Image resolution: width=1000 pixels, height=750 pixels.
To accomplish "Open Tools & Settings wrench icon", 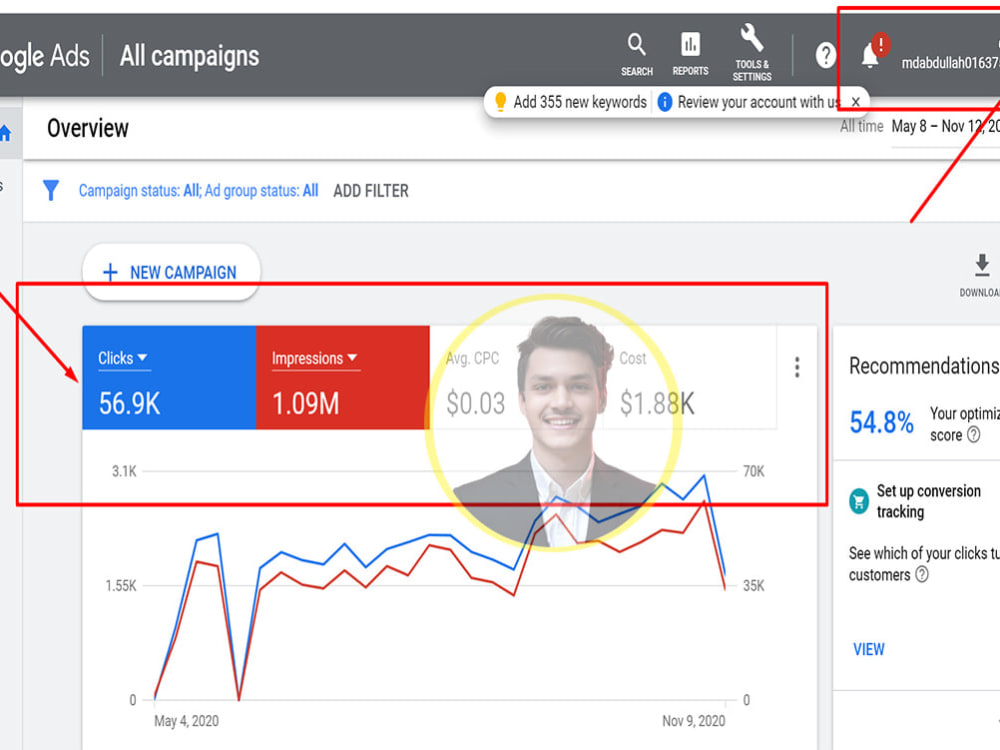I will [x=752, y=38].
